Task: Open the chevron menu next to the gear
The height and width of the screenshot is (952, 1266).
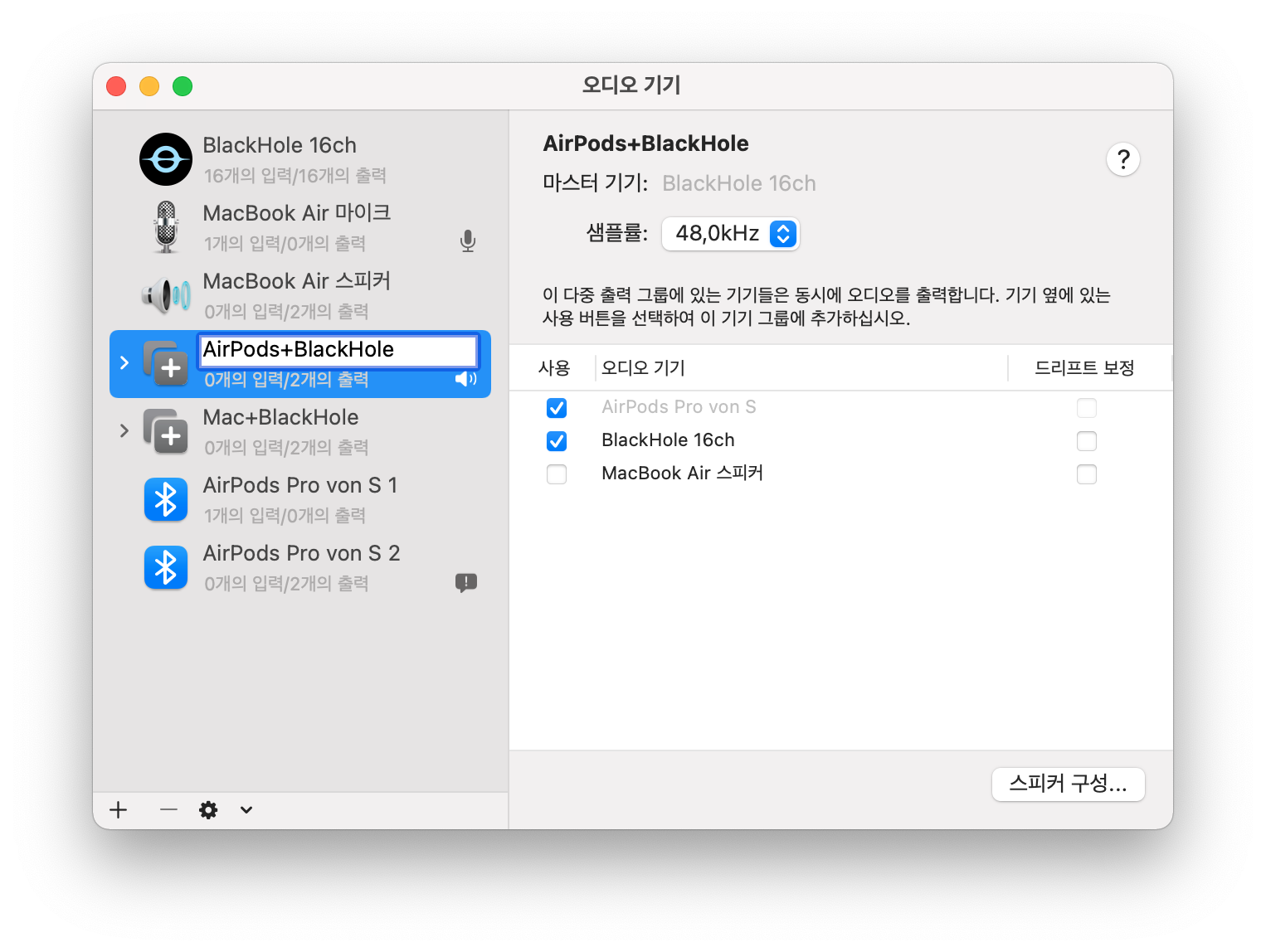Action: pos(246,810)
